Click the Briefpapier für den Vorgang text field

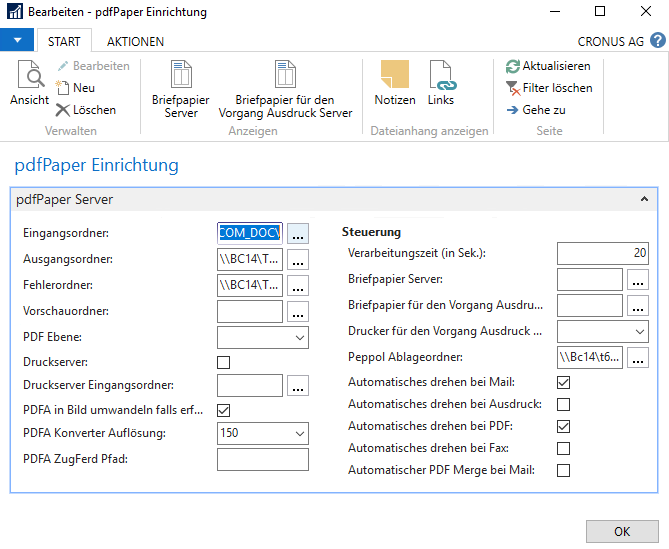(590, 305)
